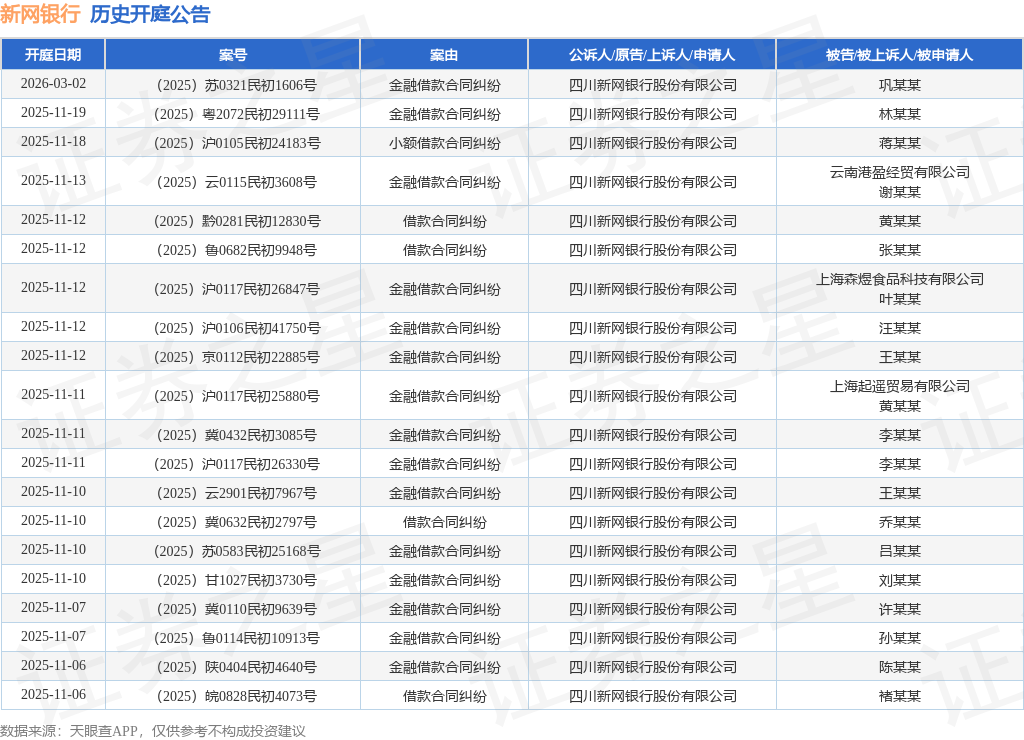Screen dimensions: 1024x740
Task: Click case number 苏0583民初25168号
Action: point(237,551)
